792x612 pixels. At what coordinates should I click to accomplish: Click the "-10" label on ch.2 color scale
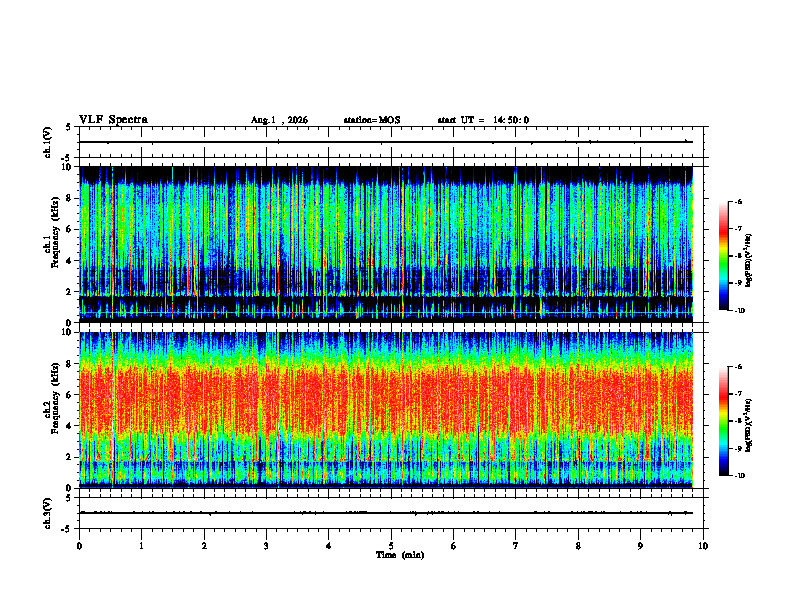pos(740,476)
